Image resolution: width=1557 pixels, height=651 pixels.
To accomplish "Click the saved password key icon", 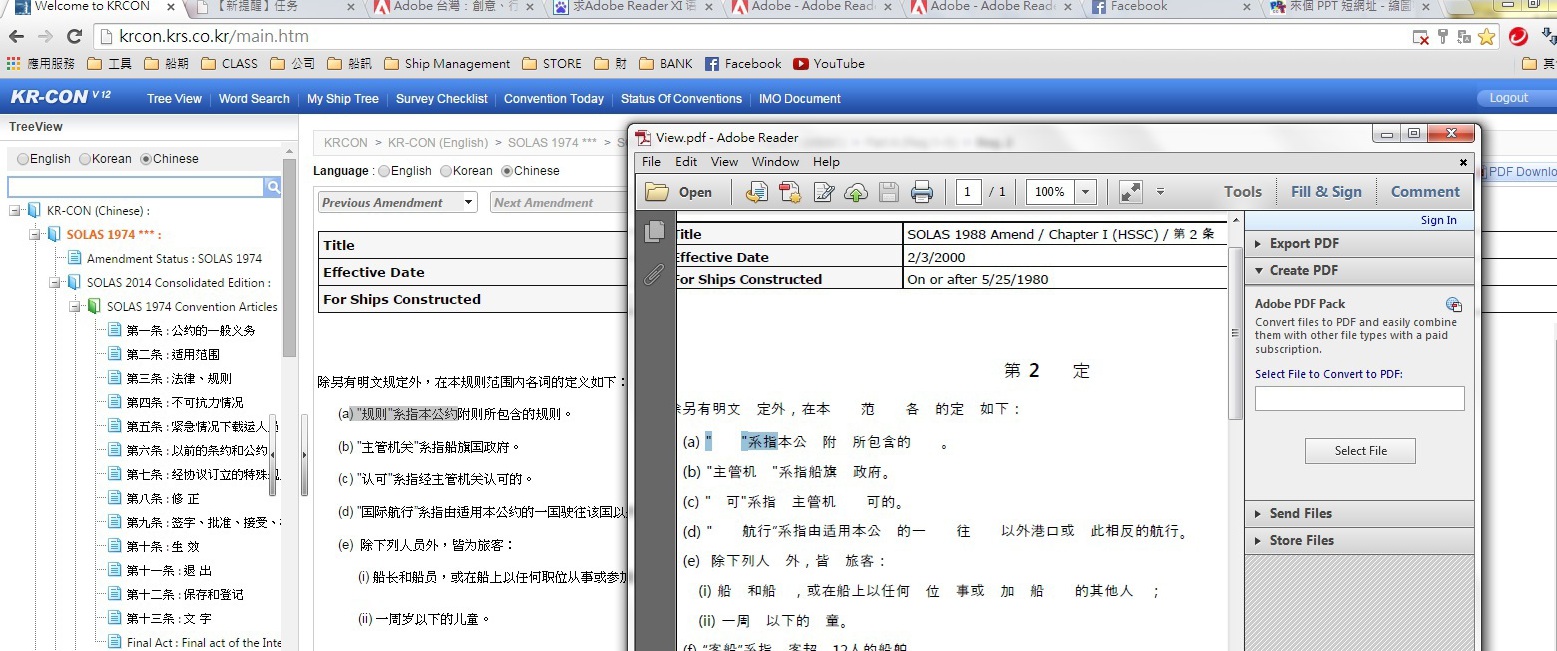I will (1443, 37).
